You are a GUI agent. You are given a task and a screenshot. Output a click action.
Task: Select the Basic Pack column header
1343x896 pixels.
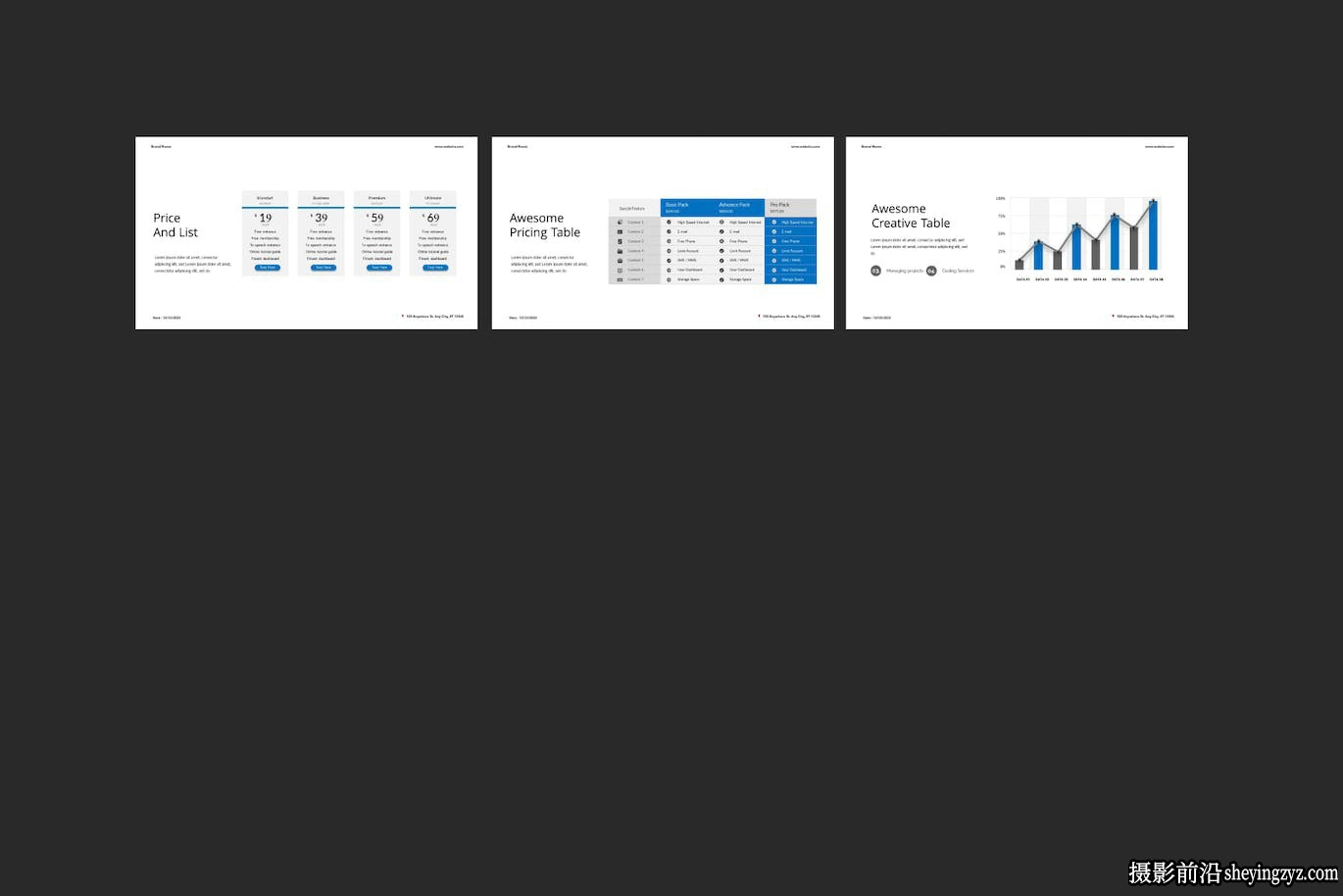pos(686,208)
